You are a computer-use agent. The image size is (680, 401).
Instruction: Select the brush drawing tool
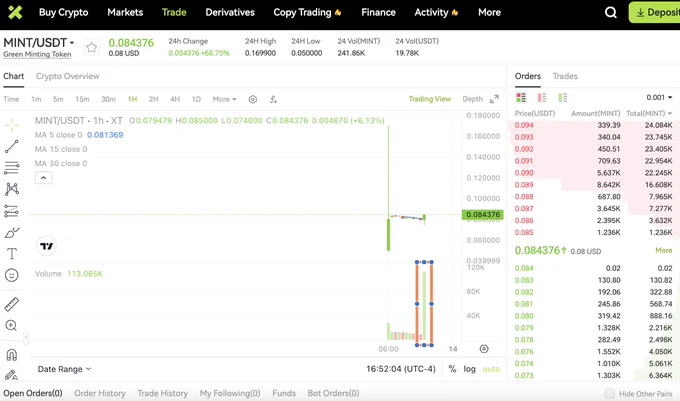[x=12, y=232]
